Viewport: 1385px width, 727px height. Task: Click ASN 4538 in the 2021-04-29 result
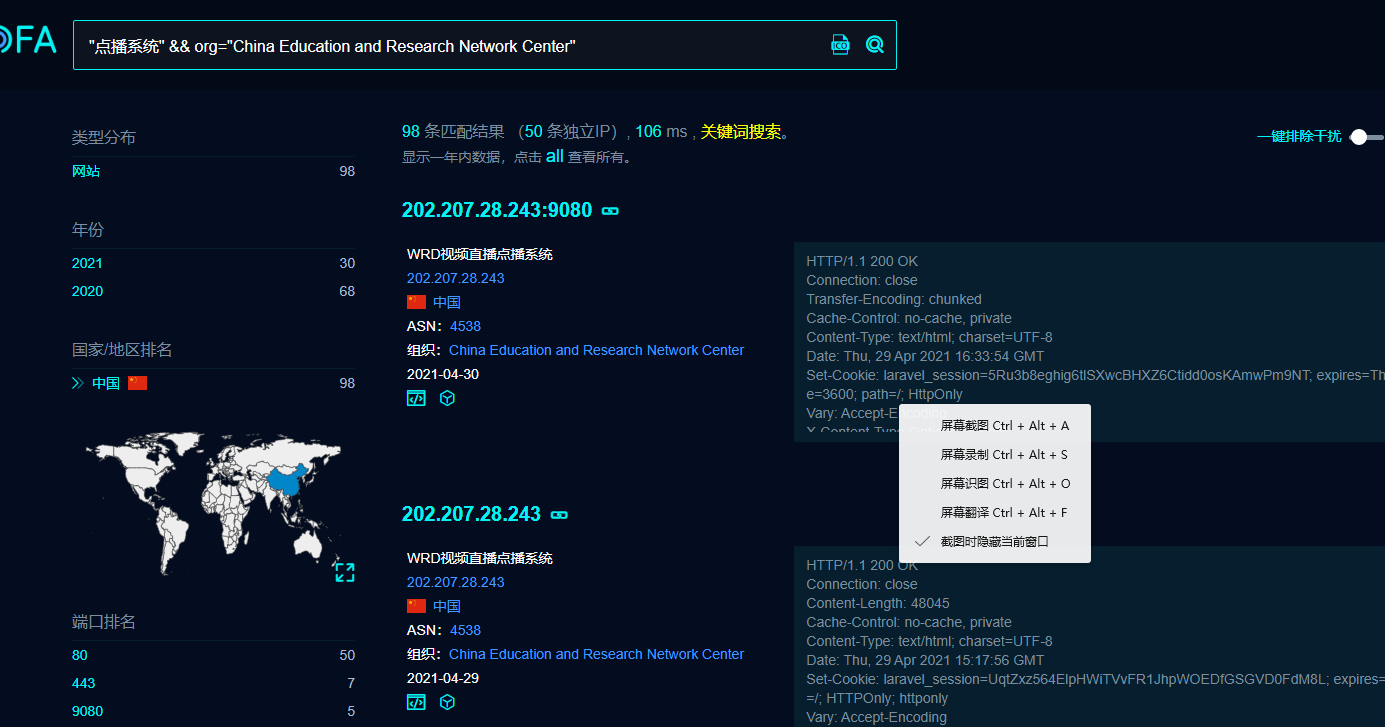pos(465,630)
